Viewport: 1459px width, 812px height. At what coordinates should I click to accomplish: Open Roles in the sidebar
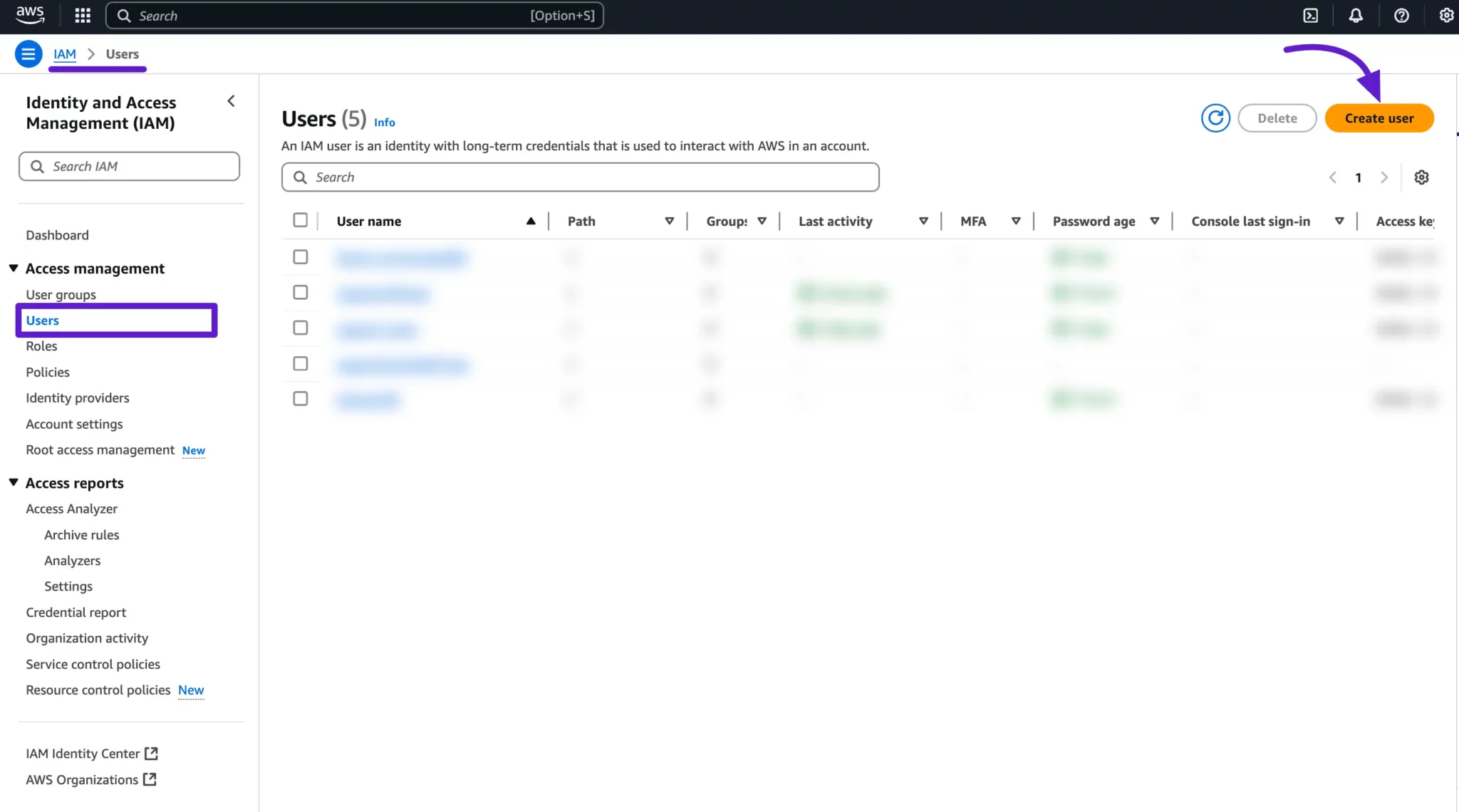[x=41, y=346]
